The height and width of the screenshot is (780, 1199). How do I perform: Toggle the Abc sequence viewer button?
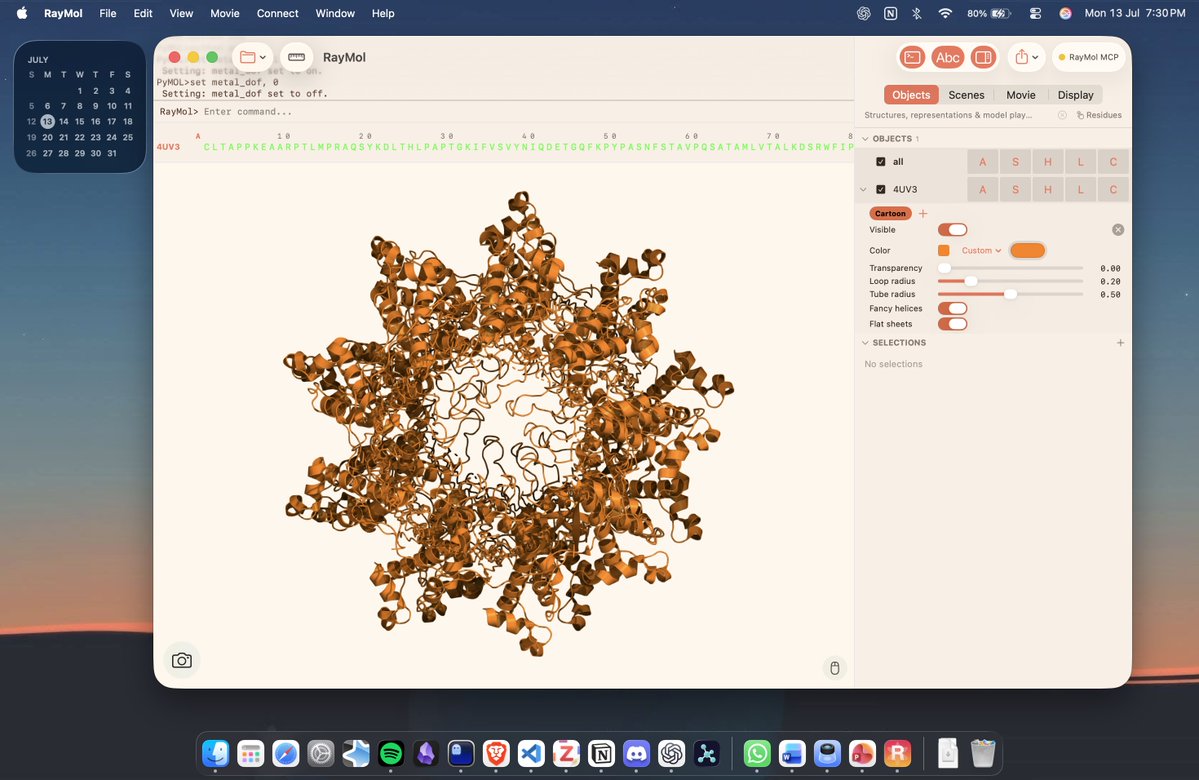click(x=947, y=57)
